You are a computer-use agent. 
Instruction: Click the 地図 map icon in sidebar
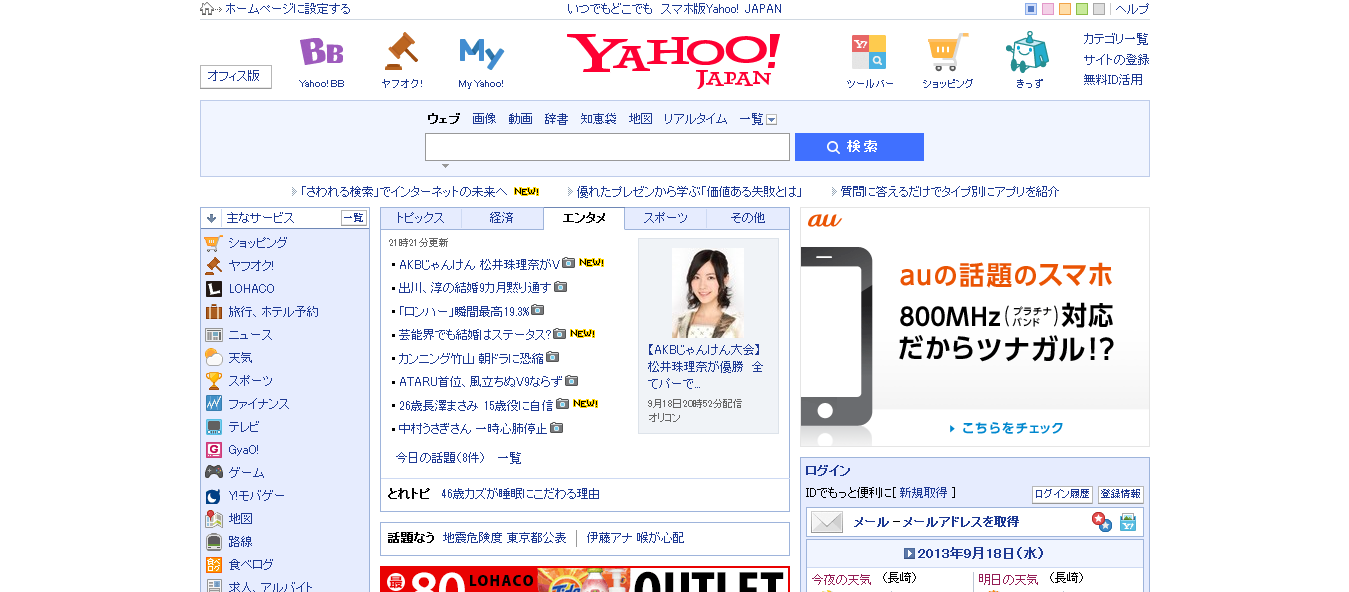click(x=213, y=519)
